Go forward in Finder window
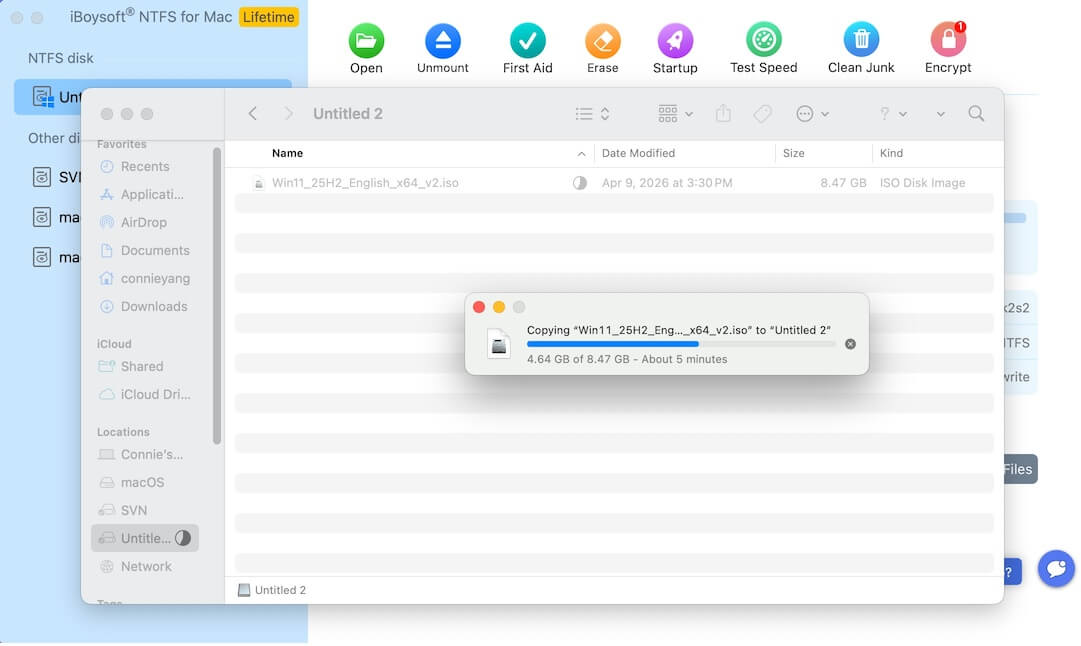Image resolution: width=1081 pixels, height=646 pixels. (288, 114)
